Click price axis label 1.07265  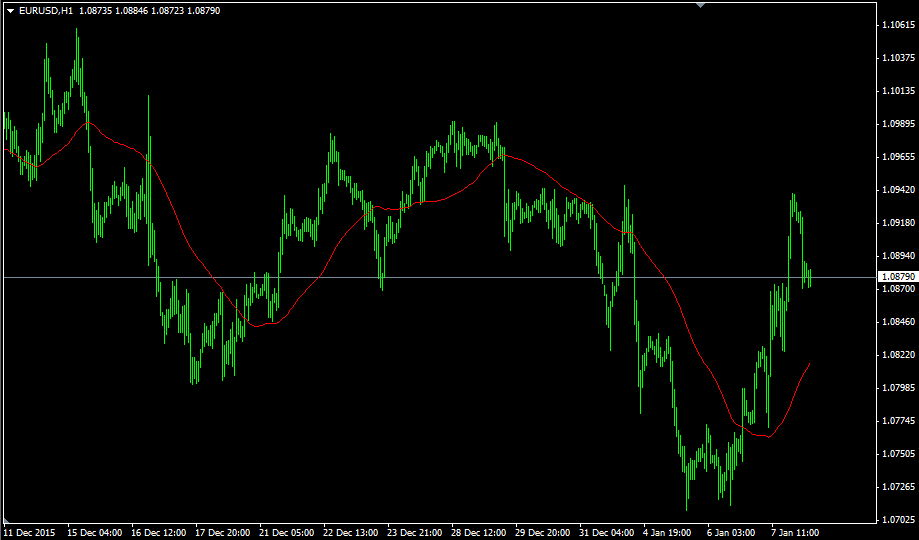point(898,487)
